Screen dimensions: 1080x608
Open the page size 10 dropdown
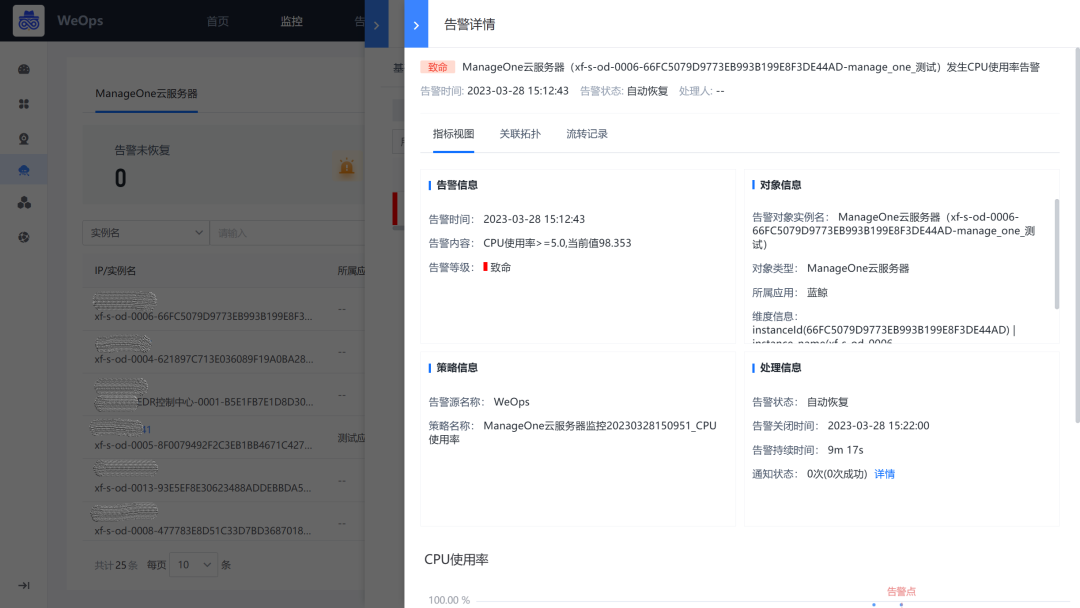(193, 565)
